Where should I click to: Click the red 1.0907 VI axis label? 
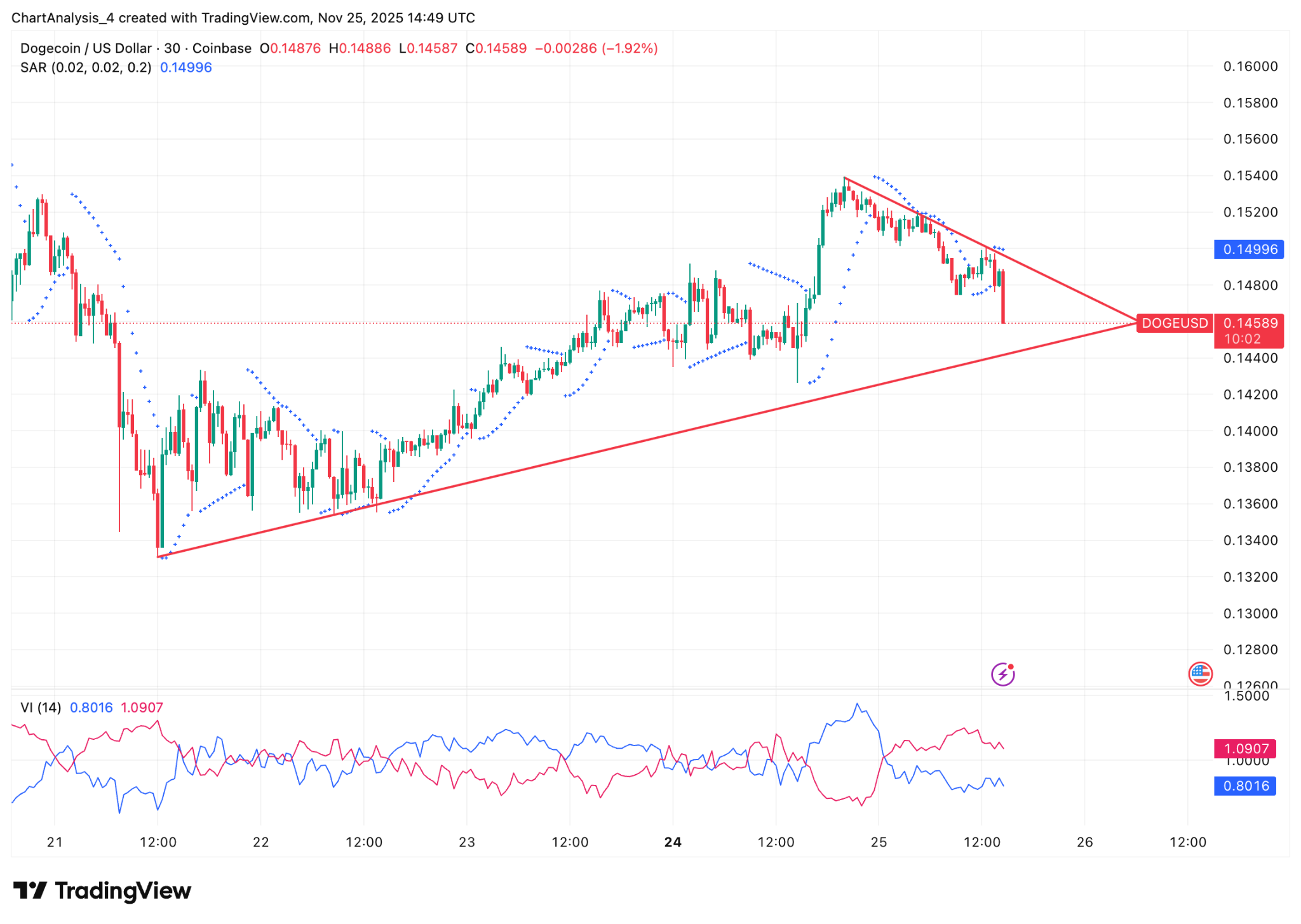1244,749
